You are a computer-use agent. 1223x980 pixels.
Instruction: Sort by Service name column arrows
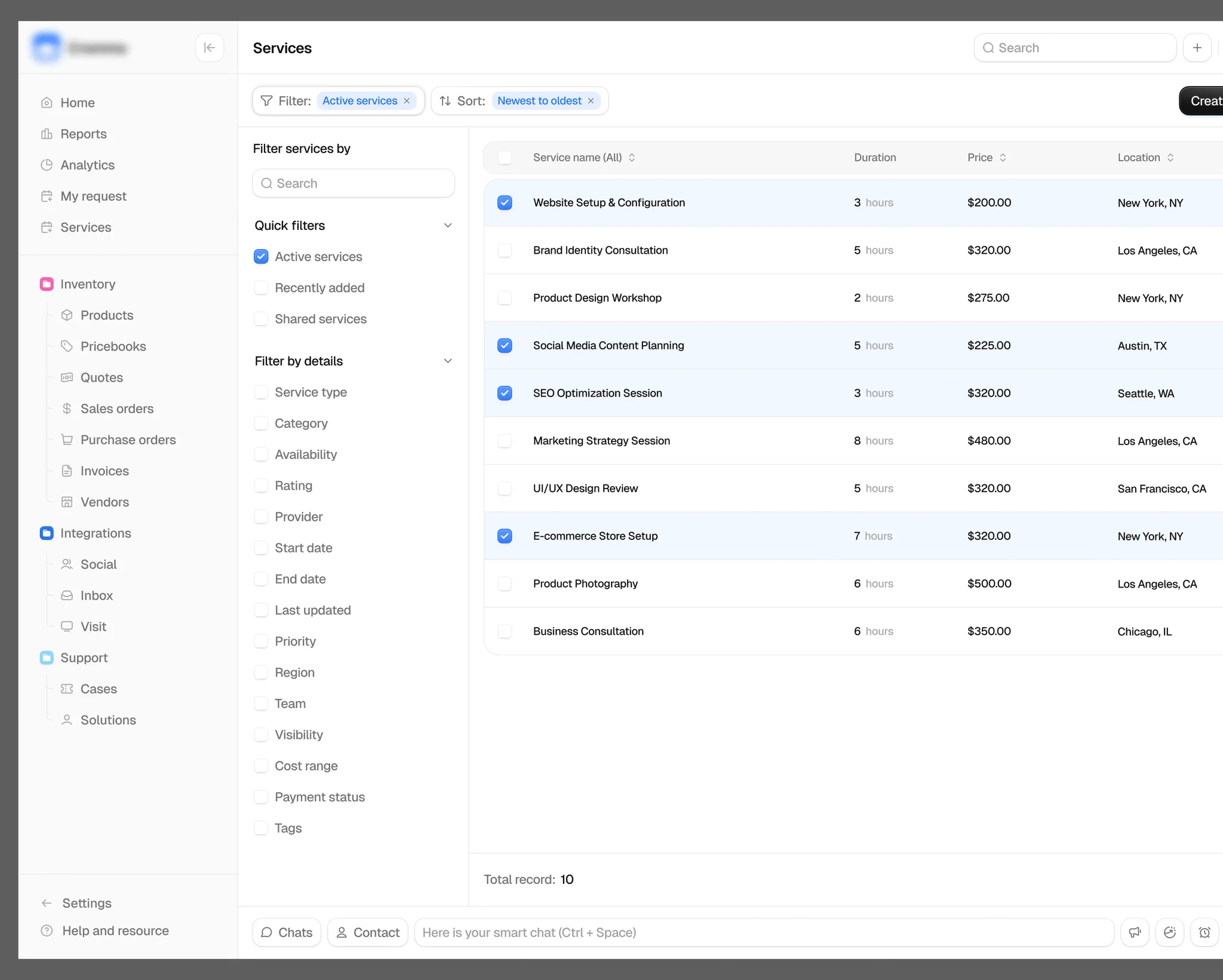pos(632,158)
